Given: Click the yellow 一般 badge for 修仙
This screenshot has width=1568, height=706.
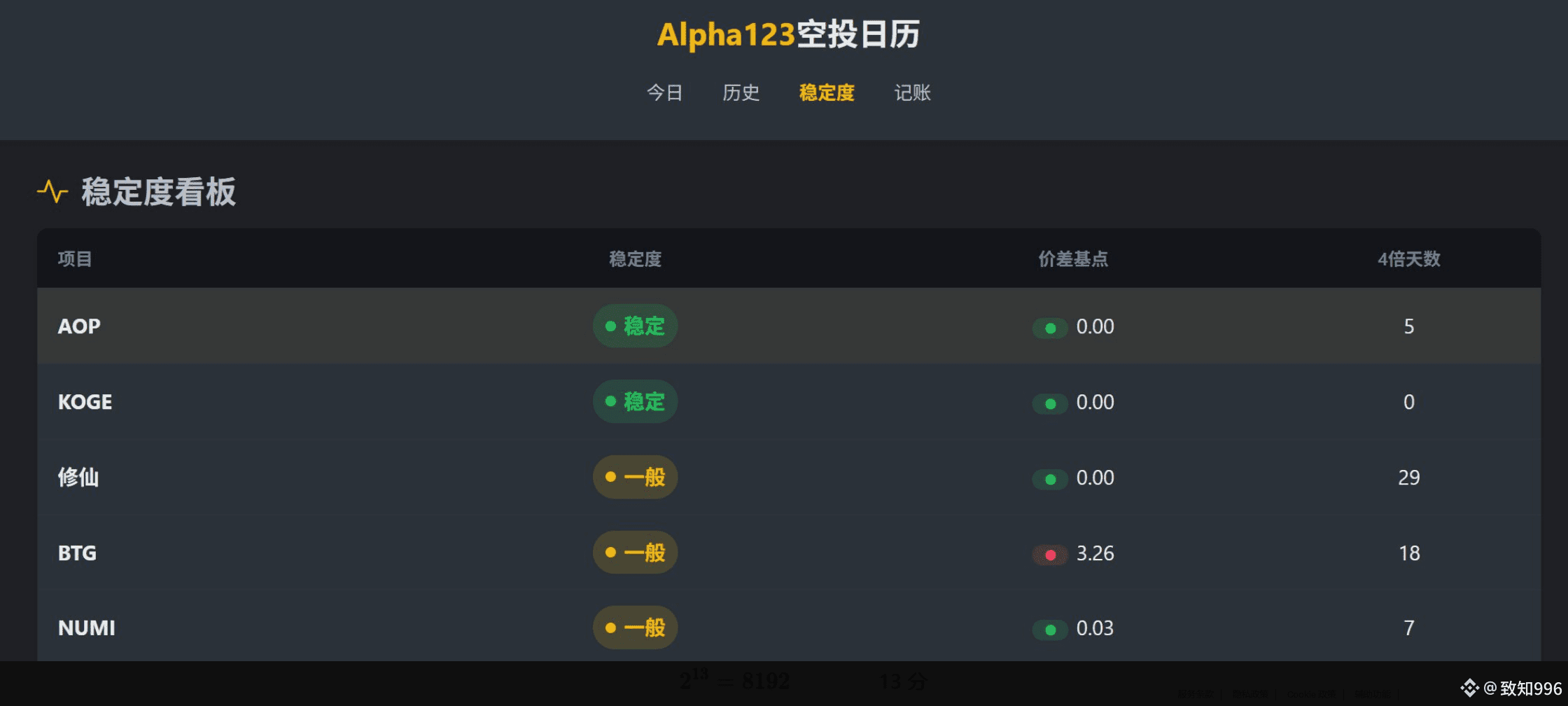Looking at the screenshot, I should 635,478.
